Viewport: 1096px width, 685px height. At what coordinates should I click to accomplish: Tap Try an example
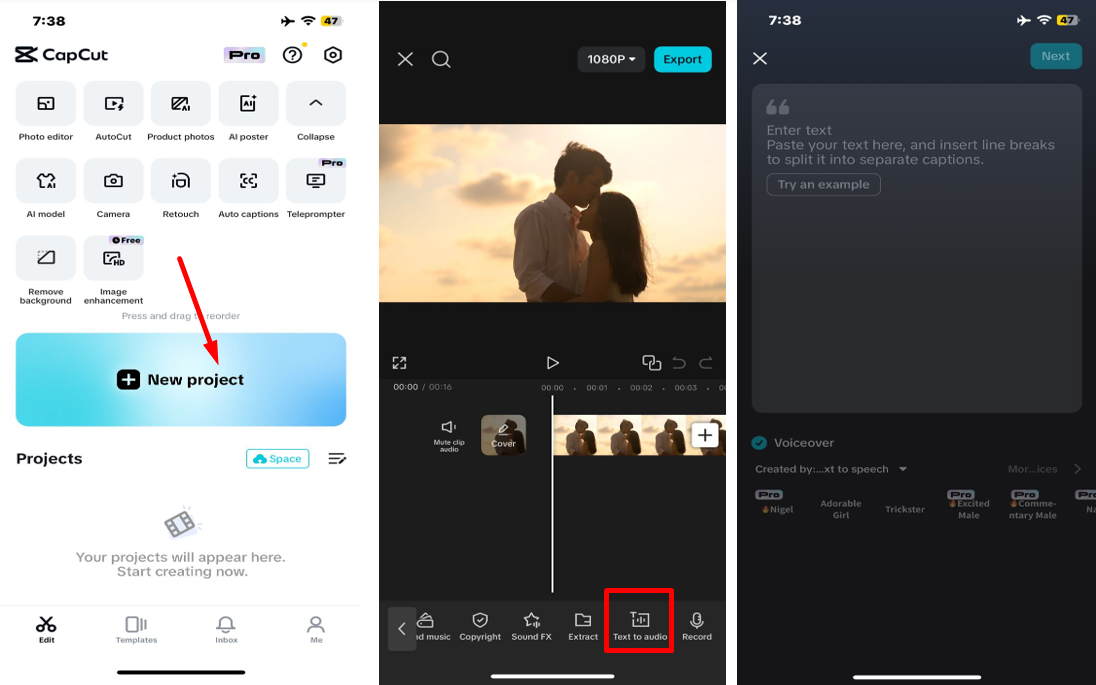click(823, 185)
